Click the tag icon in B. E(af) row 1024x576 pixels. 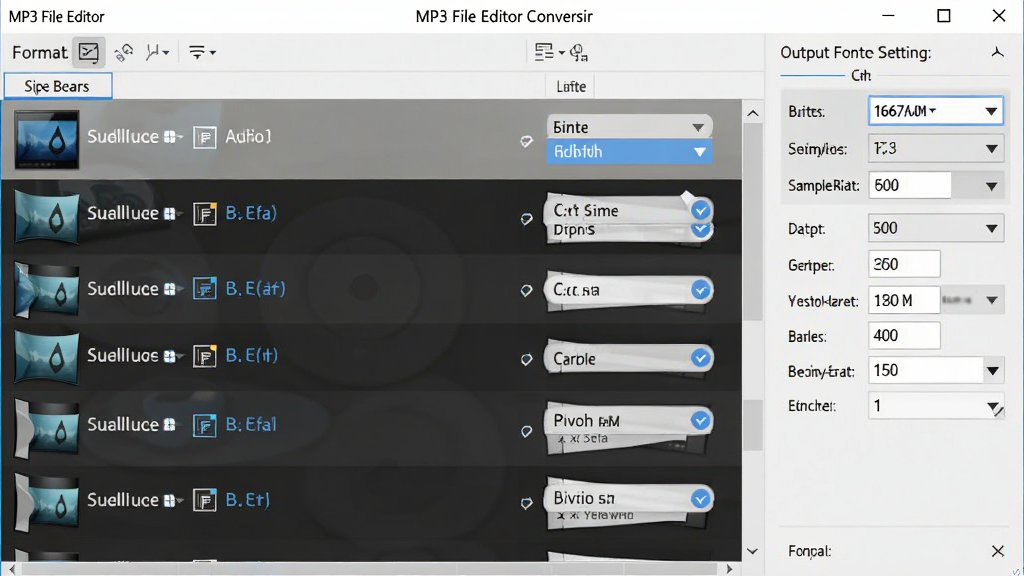[x=526, y=291]
